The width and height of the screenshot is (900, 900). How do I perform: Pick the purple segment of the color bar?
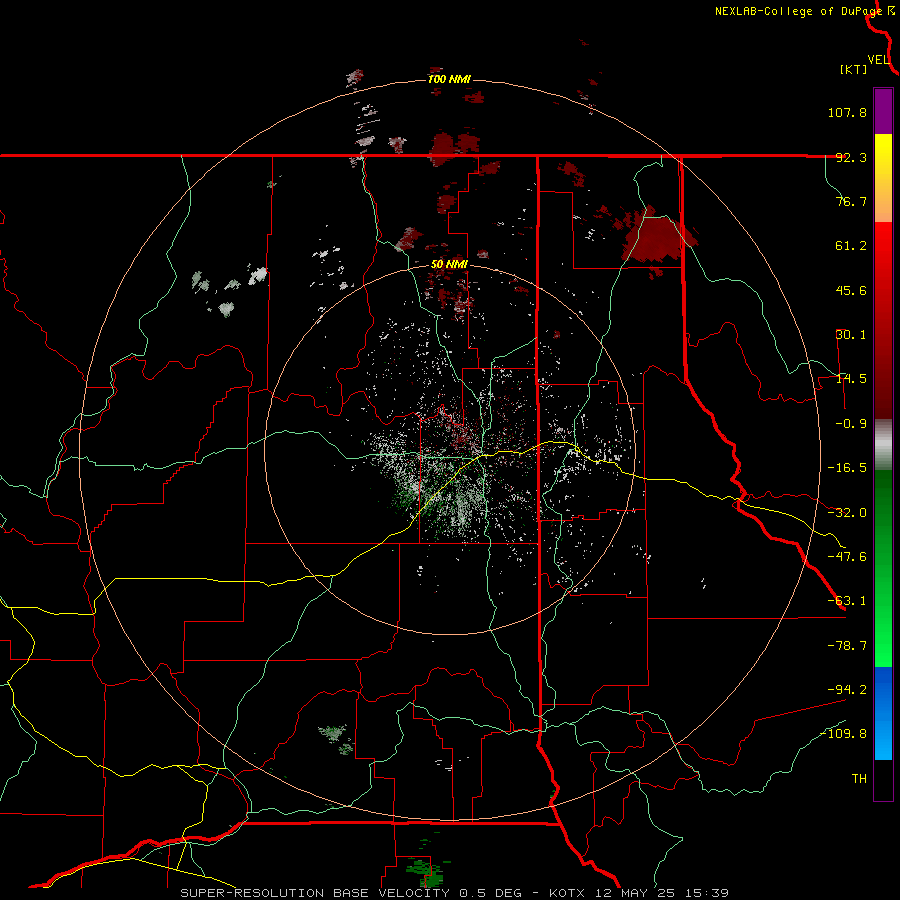click(883, 111)
